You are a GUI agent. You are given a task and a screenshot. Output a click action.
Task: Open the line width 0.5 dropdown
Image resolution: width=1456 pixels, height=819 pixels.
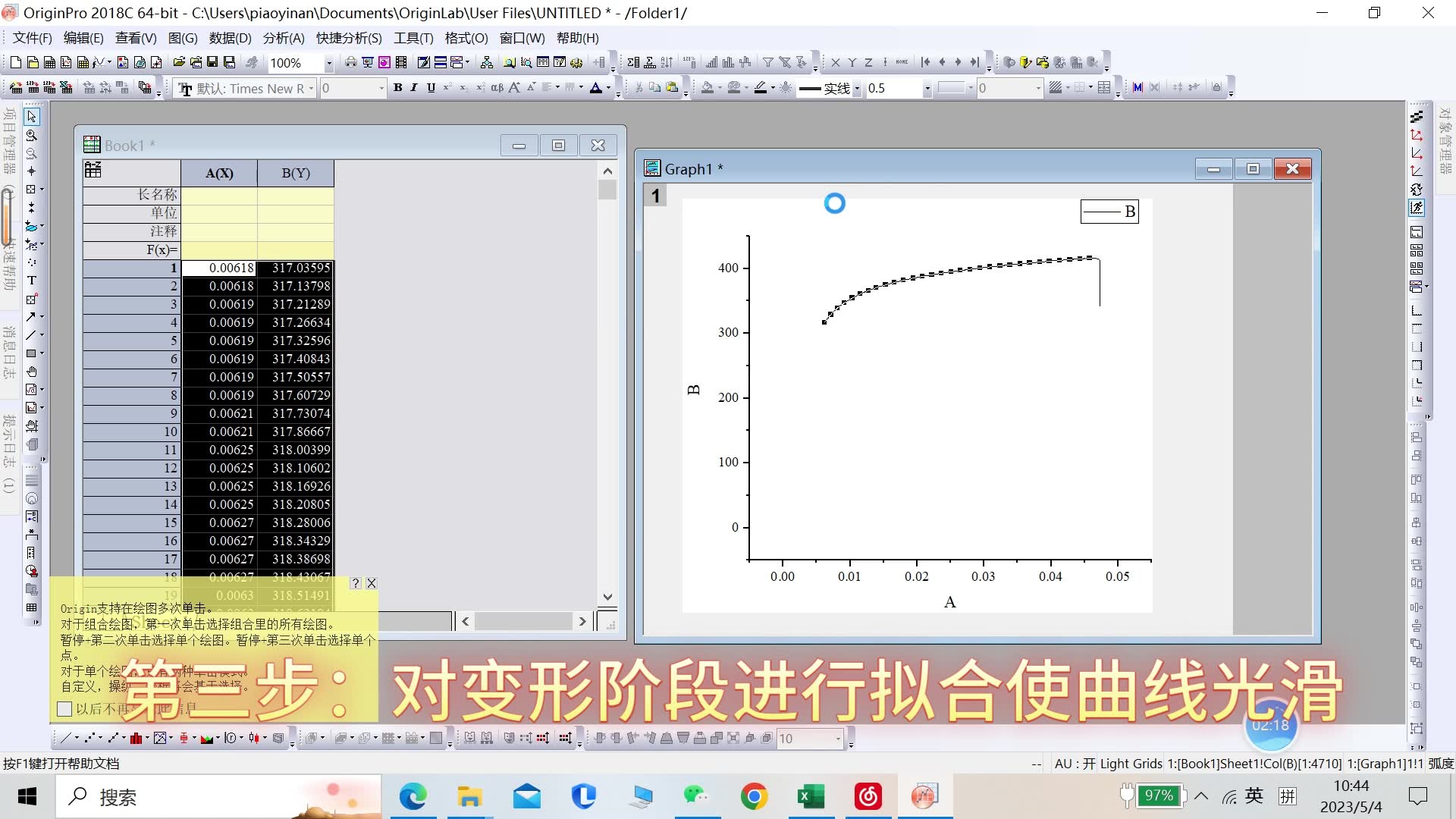click(927, 89)
